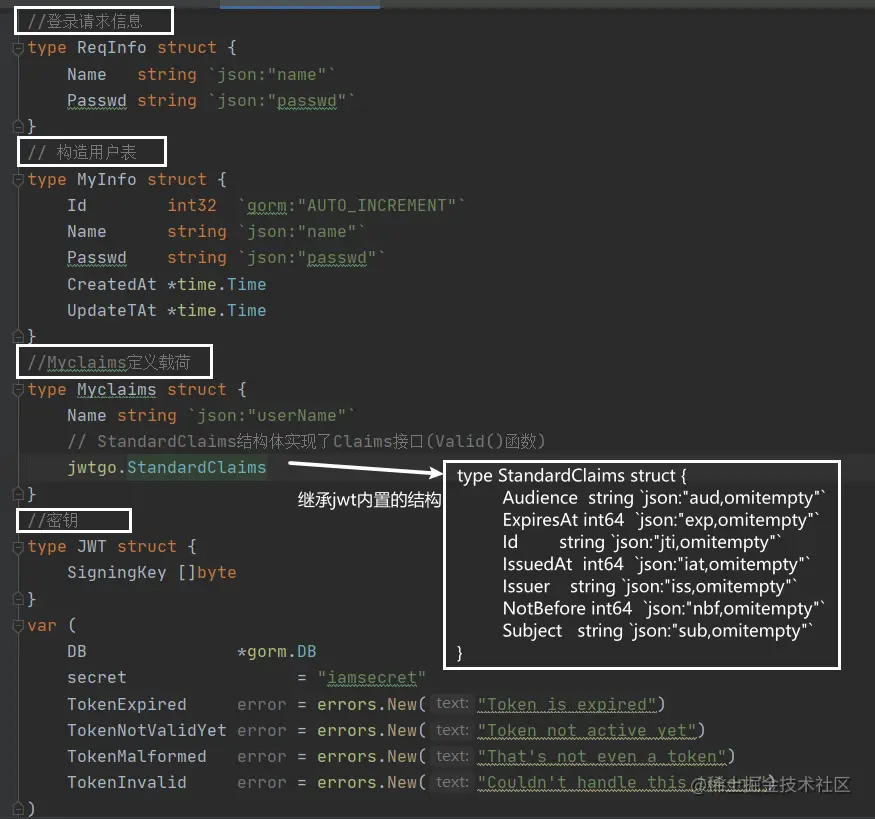Click fold end marker closing MyInfo struct

click(x=18, y=336)
